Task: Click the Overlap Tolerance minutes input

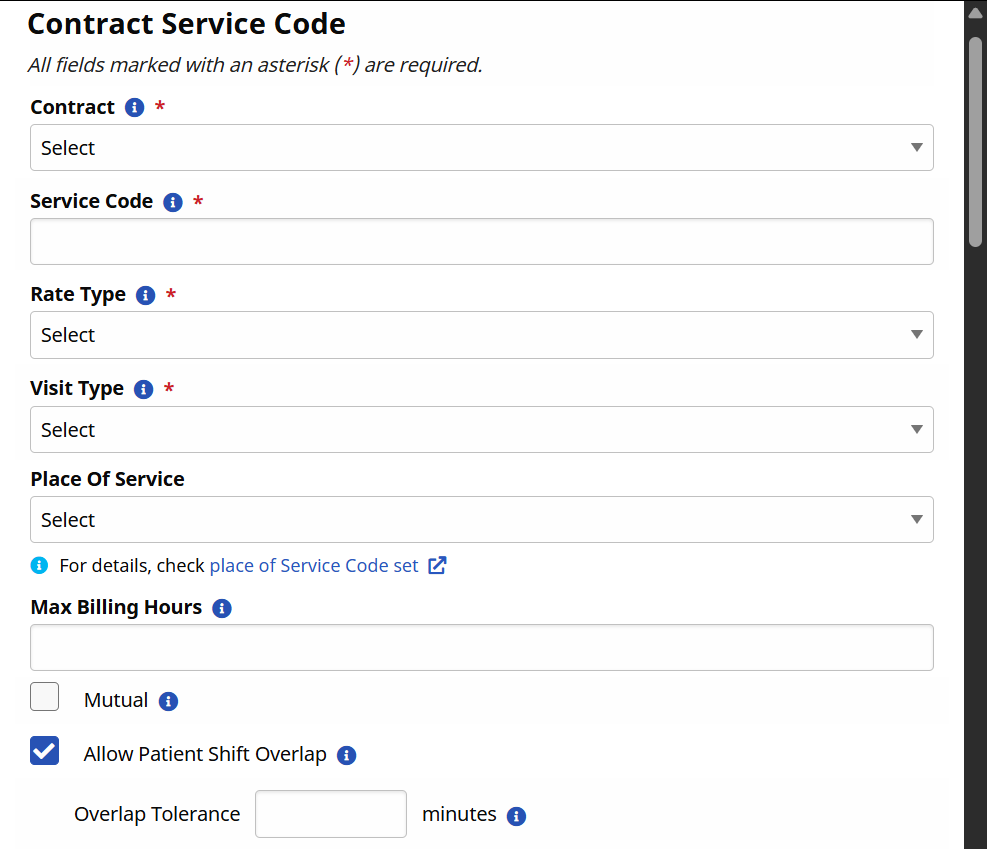Action: (331, 814)
